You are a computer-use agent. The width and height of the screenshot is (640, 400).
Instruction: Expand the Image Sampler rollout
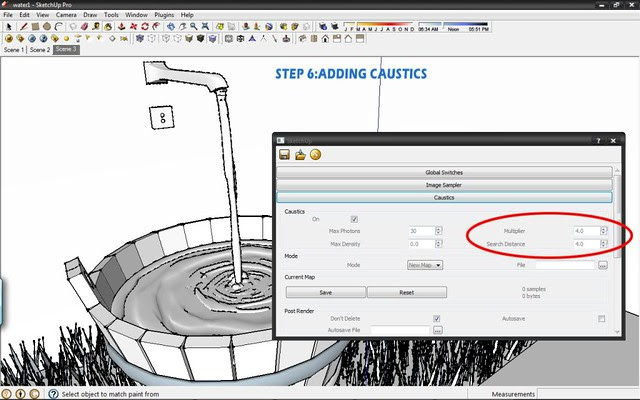444,185
